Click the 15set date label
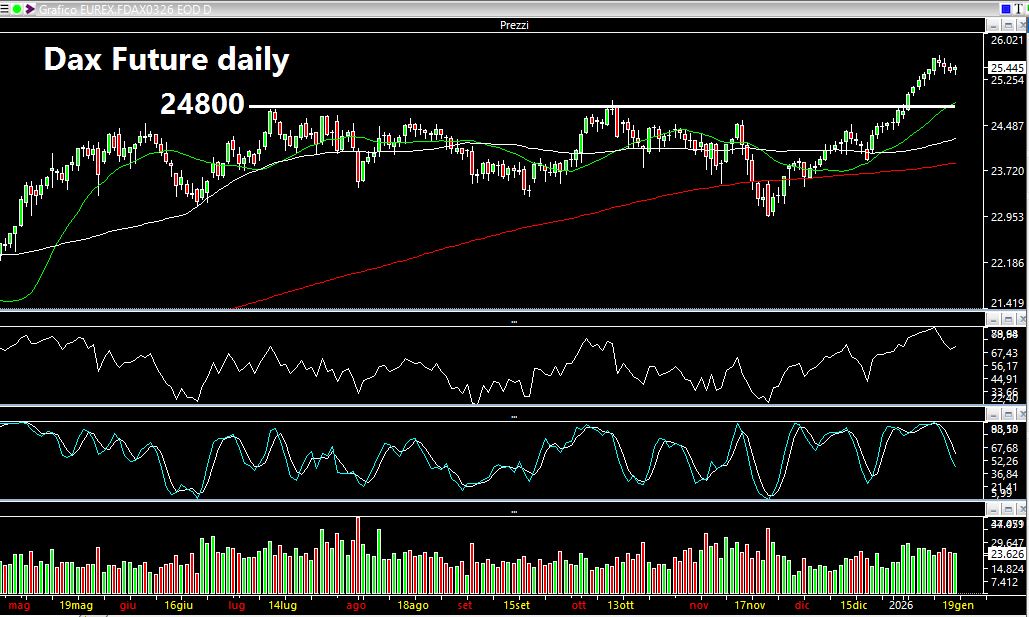The width and height of the screenshot is (1029, 617). [x=516, y=605]
